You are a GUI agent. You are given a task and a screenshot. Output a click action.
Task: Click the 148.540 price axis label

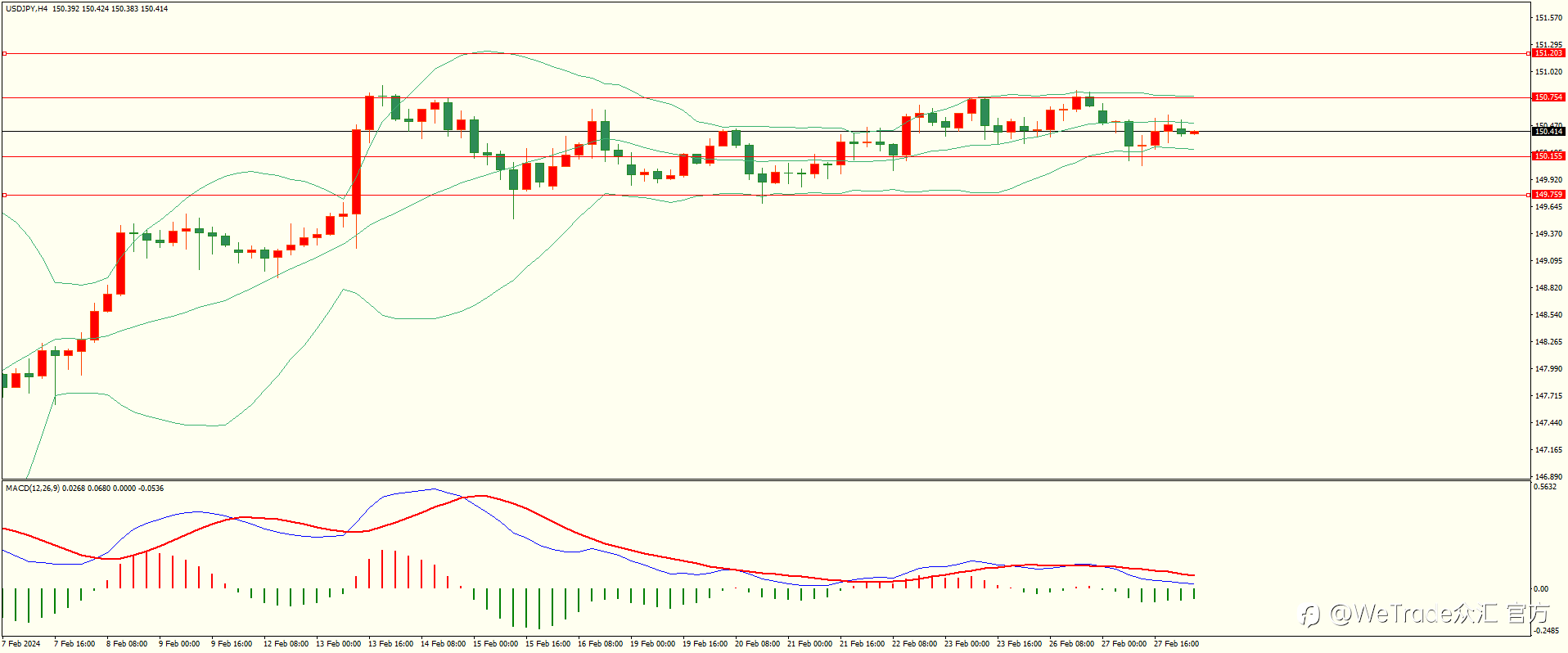1548,315
